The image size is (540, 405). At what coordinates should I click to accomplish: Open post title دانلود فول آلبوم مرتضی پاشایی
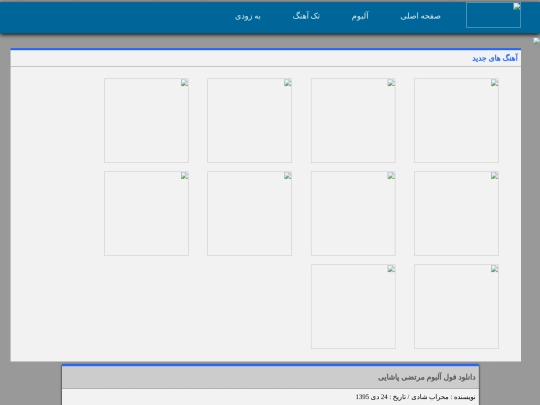427,377
